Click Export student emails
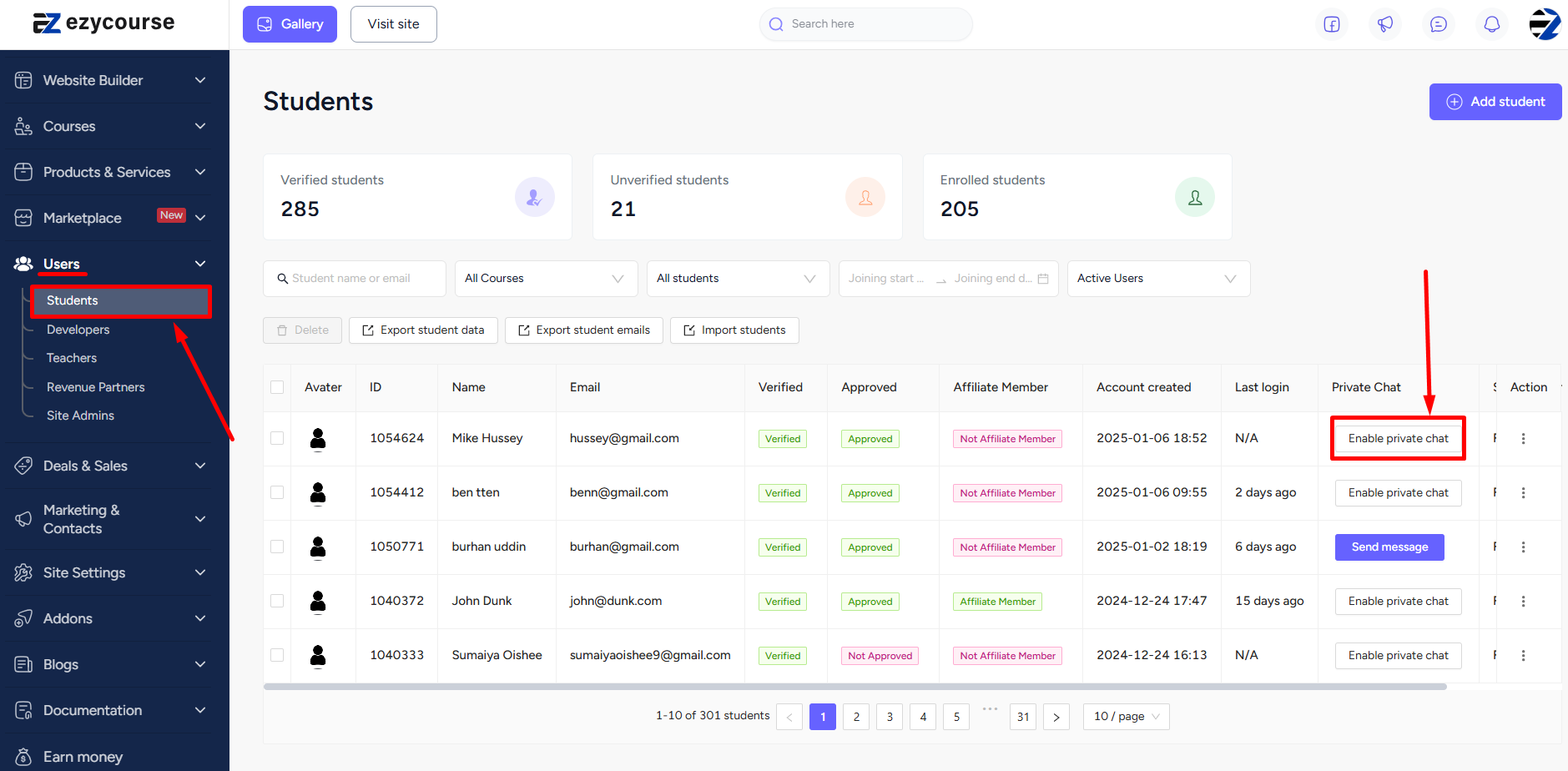 point(584,330)
